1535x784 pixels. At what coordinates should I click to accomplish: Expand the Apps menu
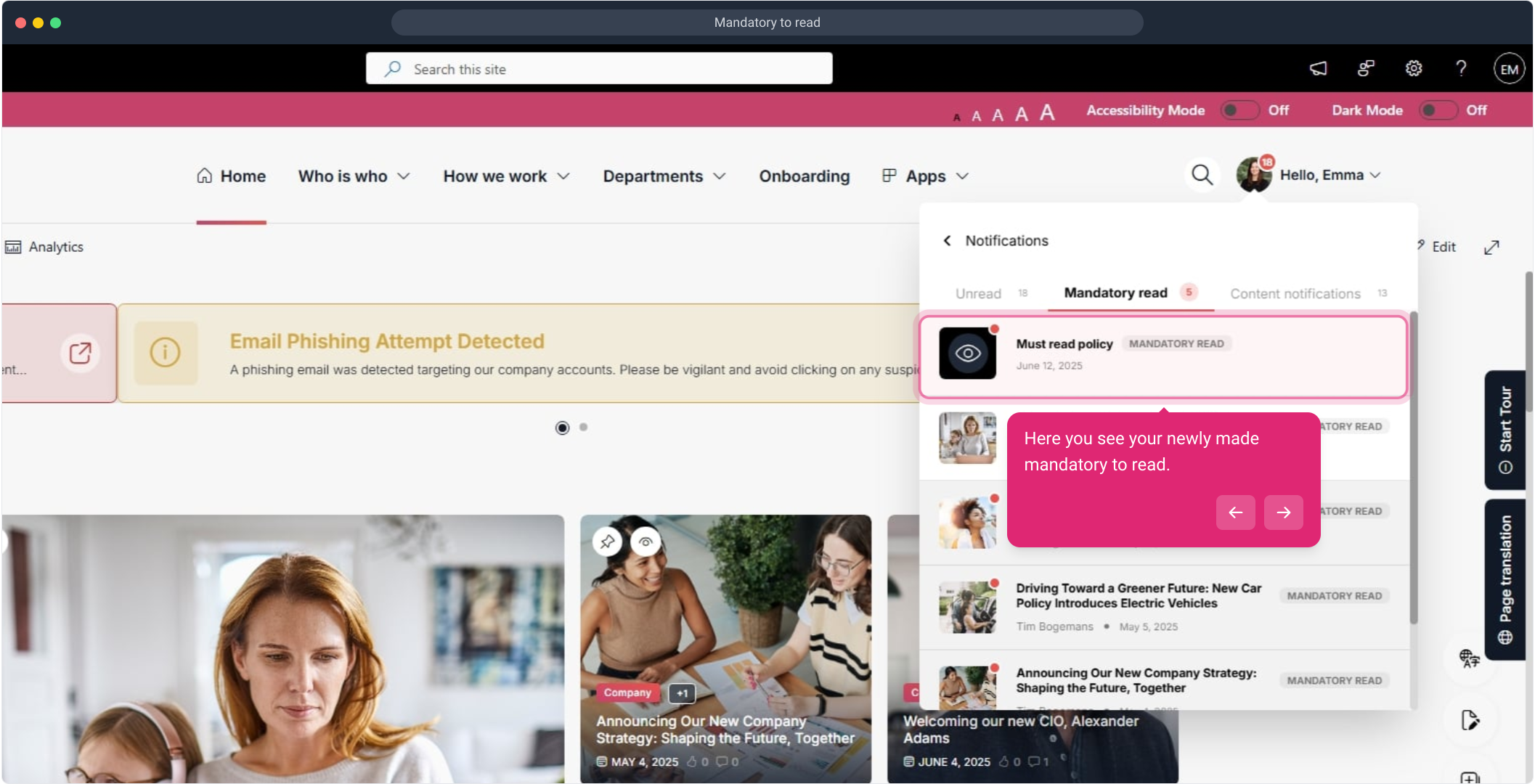pyautogui.click(x=925, y=176)
